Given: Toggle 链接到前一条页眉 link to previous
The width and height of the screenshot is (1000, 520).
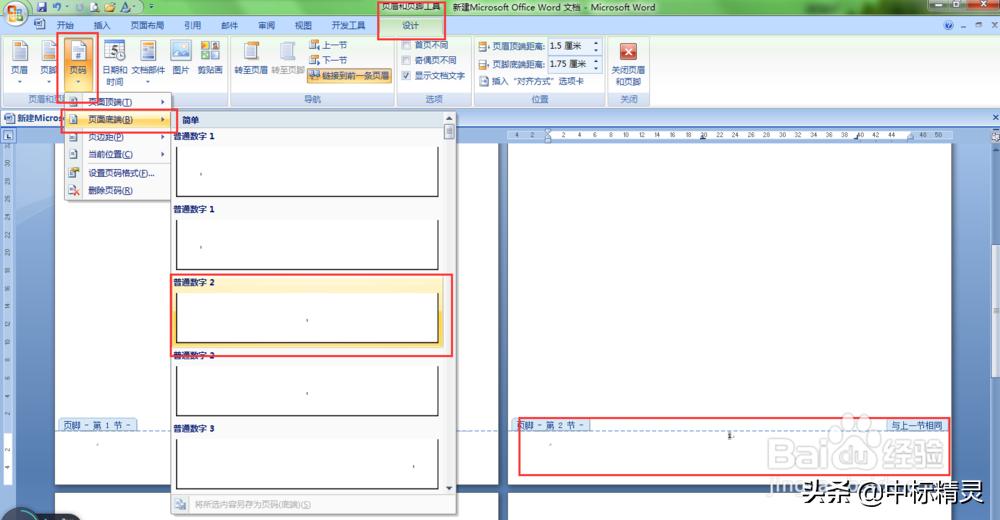Looking at the screenshot, I should pyautogui.click(x=349, y=75).
